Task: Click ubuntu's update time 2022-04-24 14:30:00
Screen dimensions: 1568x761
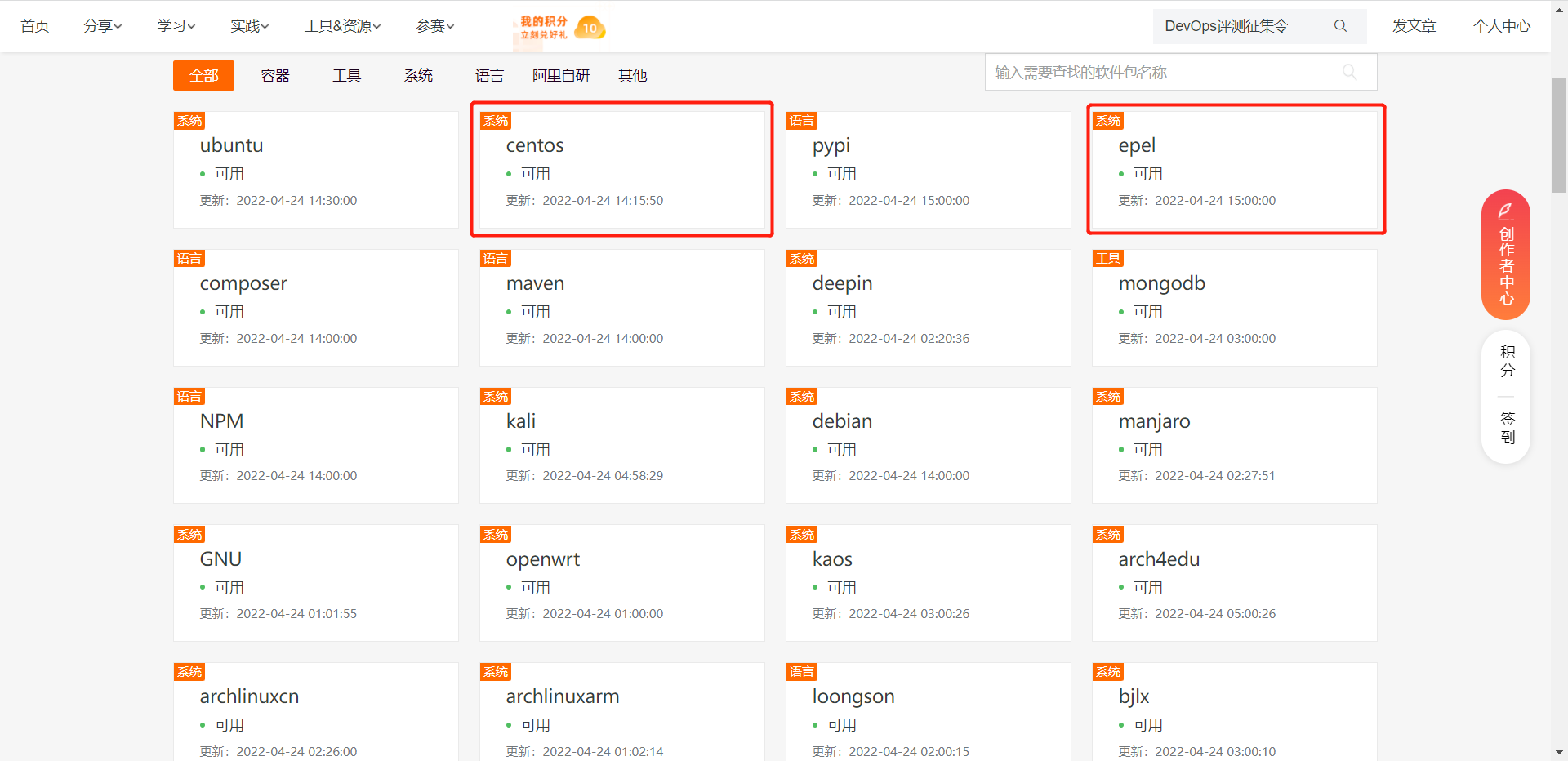Action: pyautogui.click(x=296, y=201)
